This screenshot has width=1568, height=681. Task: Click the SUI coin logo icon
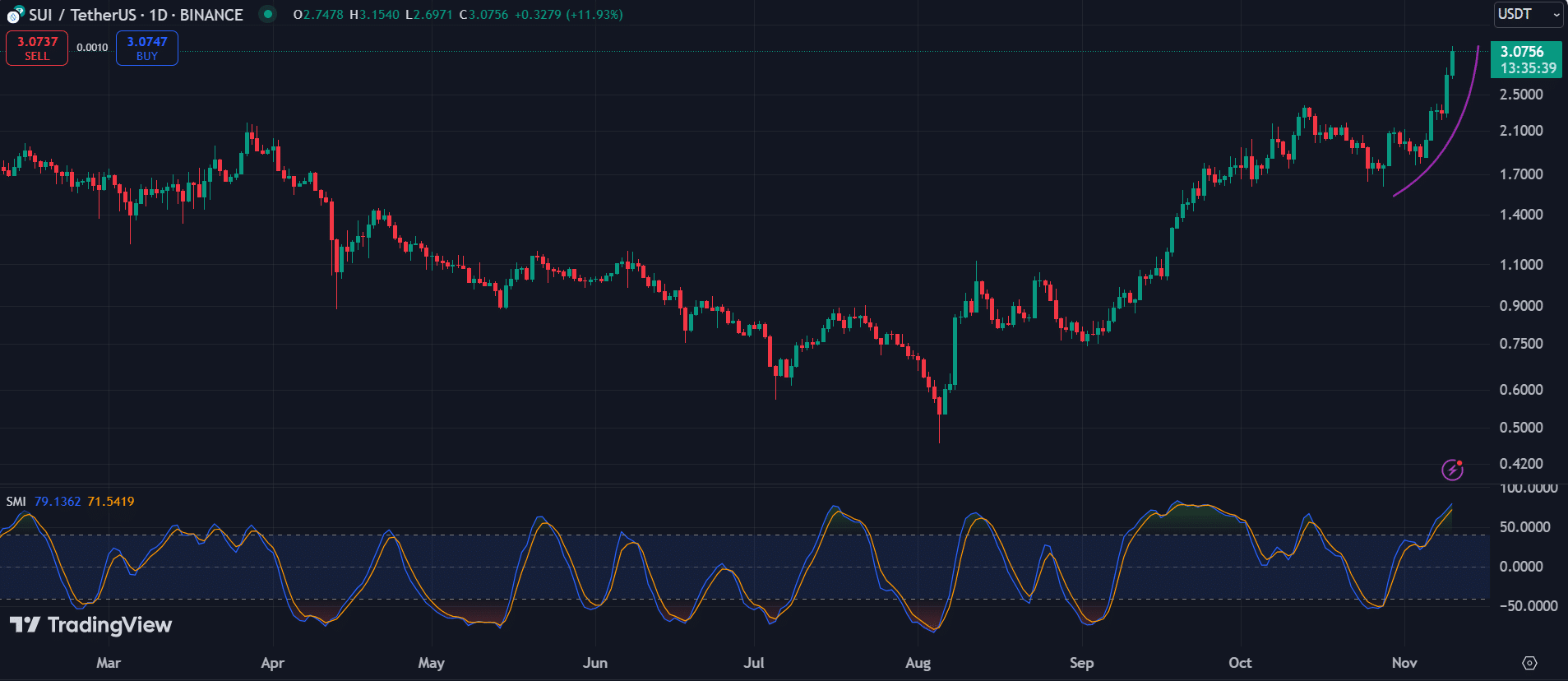(x=15, y=15)
